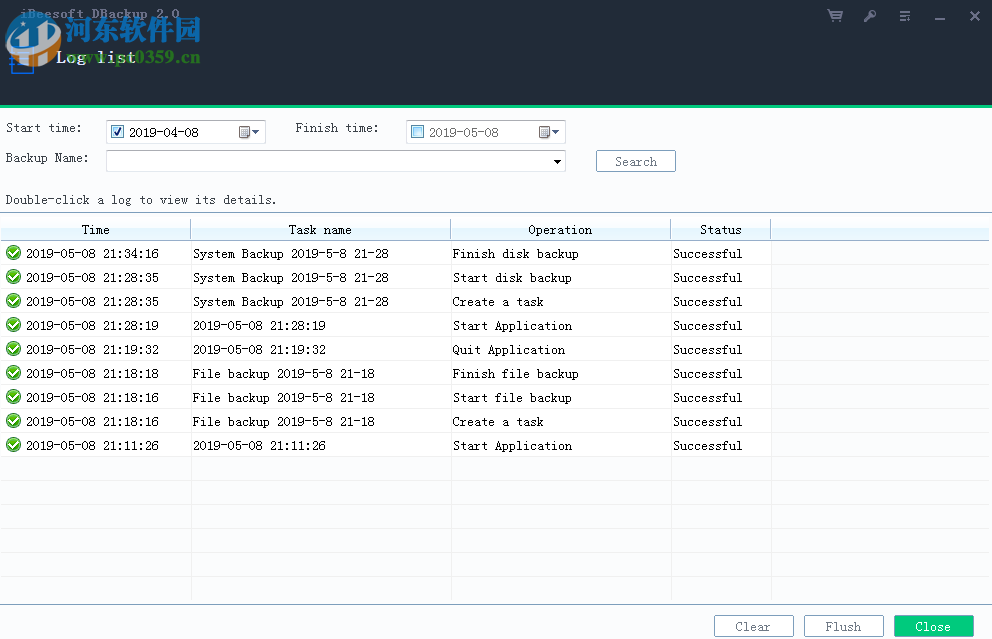This screenshot has width=992, height=639.
Task: Expand the Start time date dropdown arrow
Action: coord(255,131)
